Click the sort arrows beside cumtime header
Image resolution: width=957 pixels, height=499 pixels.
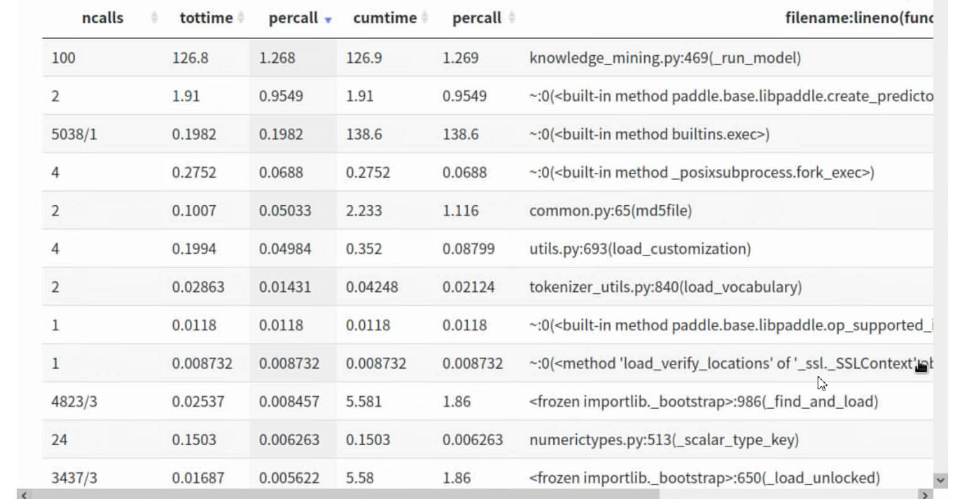[x=424, y=18]
